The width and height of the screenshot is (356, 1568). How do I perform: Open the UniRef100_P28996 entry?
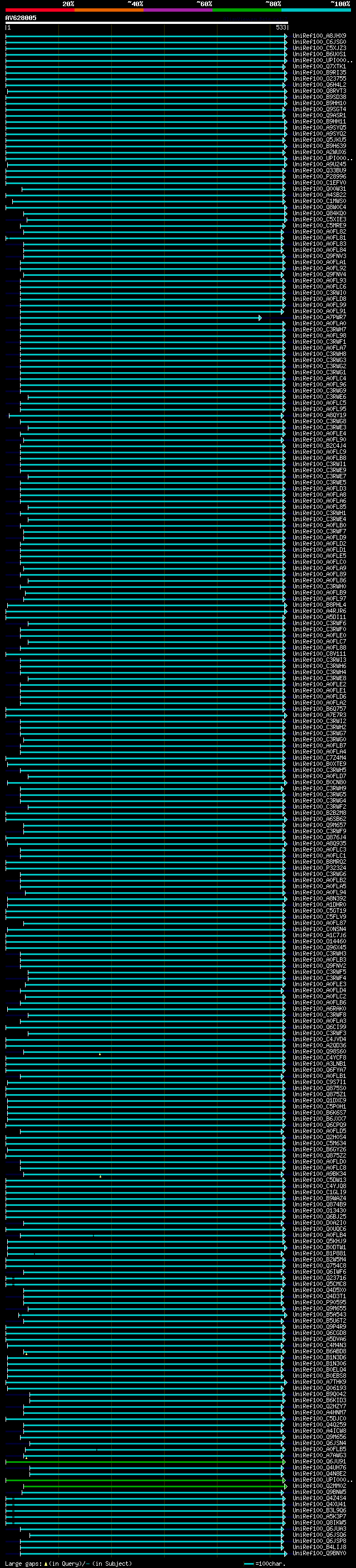coord(319,176)
